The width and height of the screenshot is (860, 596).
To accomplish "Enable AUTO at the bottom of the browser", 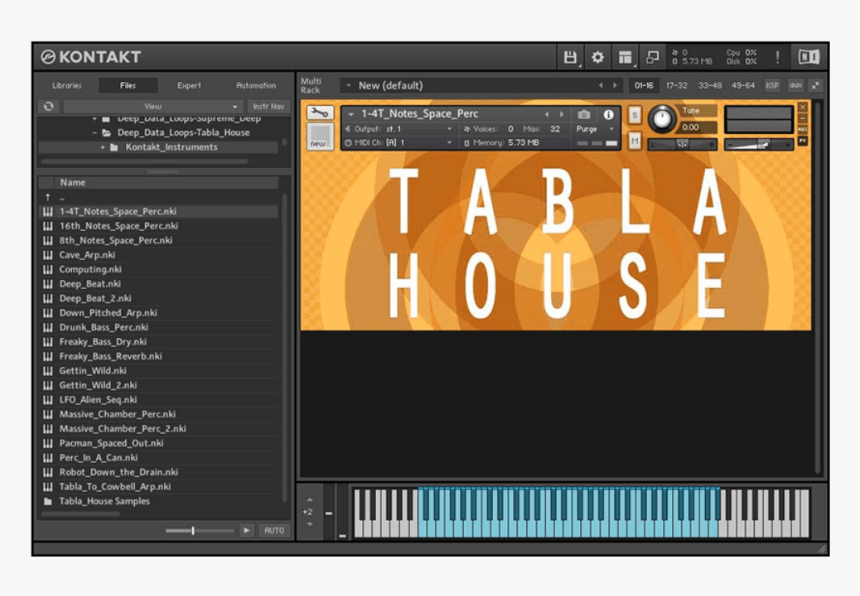I will [x=273, y=531].
